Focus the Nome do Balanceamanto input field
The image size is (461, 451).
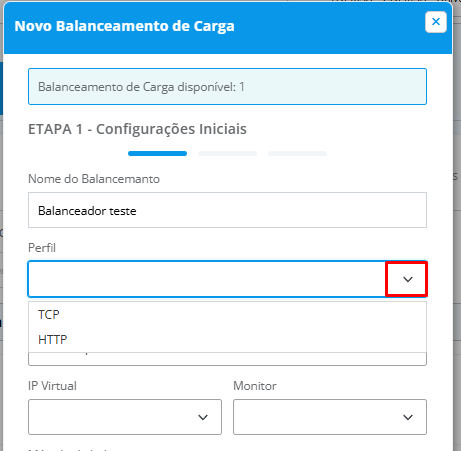click(227, 210)
